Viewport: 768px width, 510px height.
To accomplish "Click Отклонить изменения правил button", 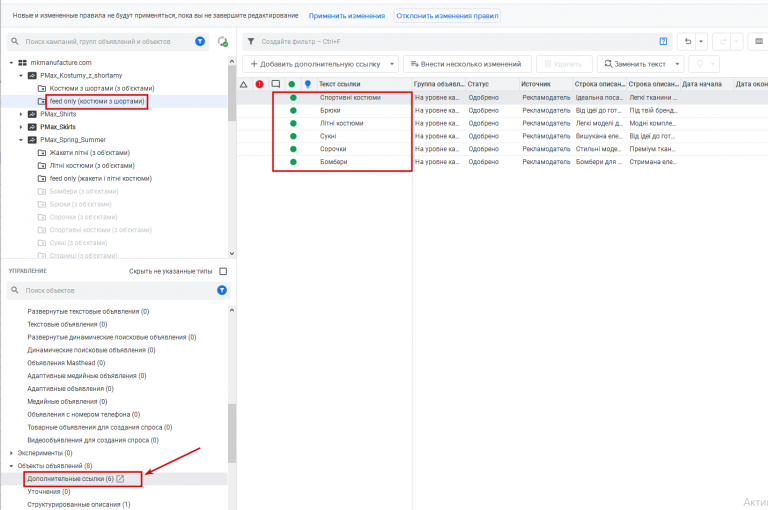I will (447, 16).
